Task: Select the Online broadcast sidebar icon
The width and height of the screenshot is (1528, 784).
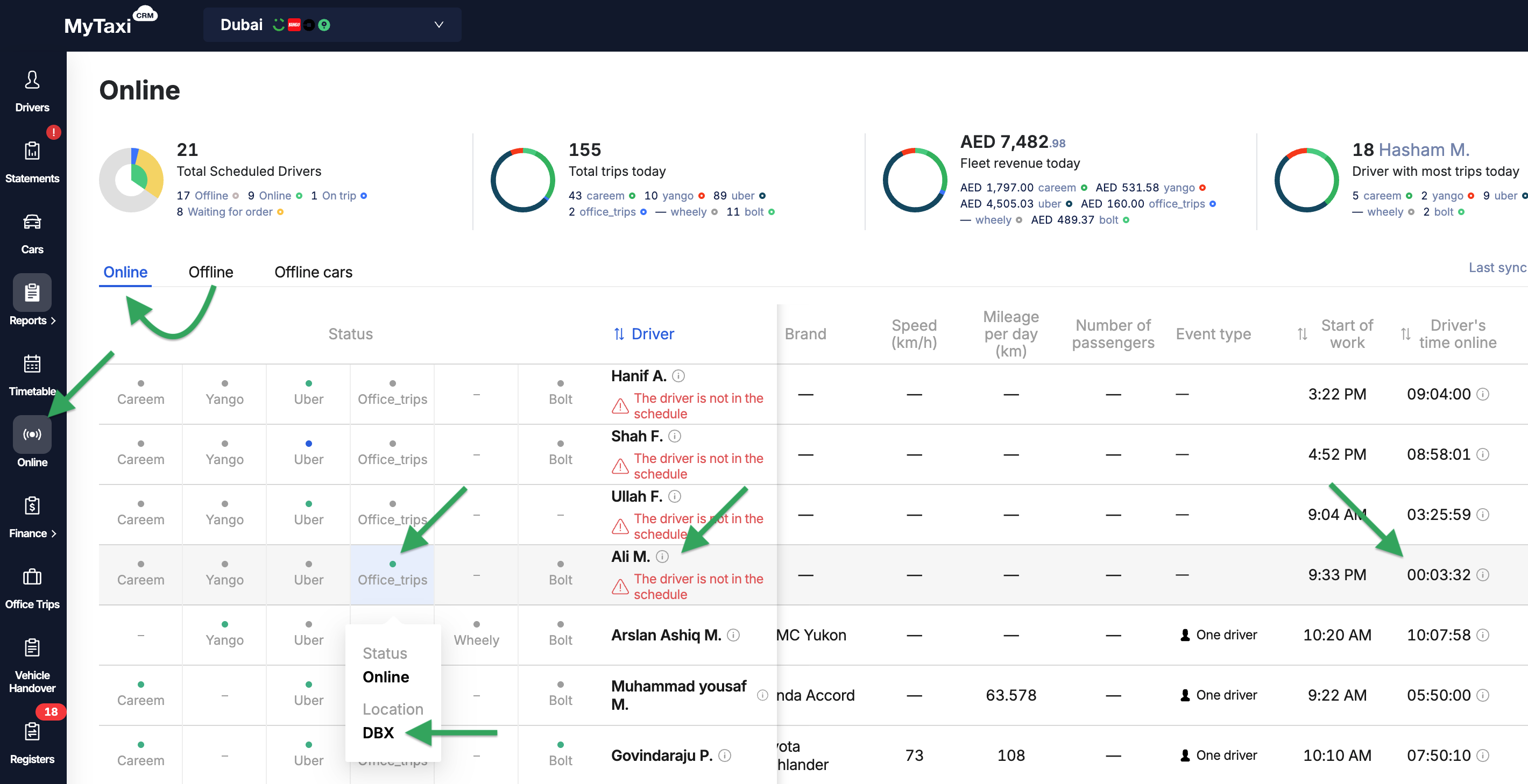Action: pyautogui.click(x=32, y=434)
